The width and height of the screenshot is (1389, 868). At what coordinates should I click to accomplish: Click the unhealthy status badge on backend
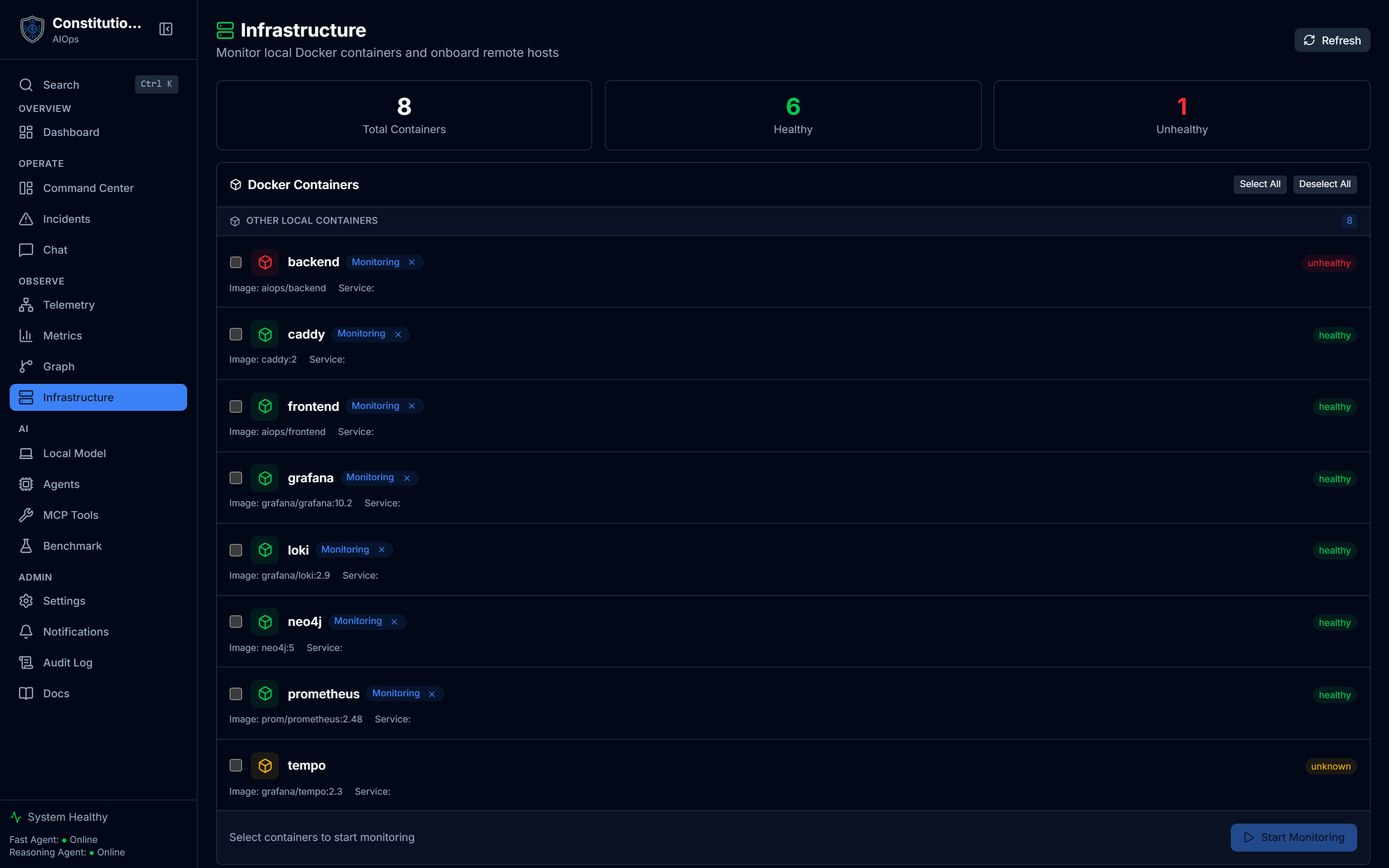coord(1329,263)
